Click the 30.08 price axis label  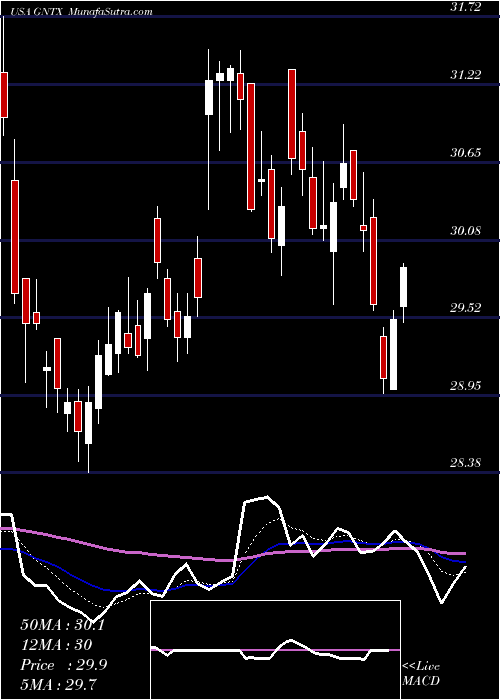466,231
